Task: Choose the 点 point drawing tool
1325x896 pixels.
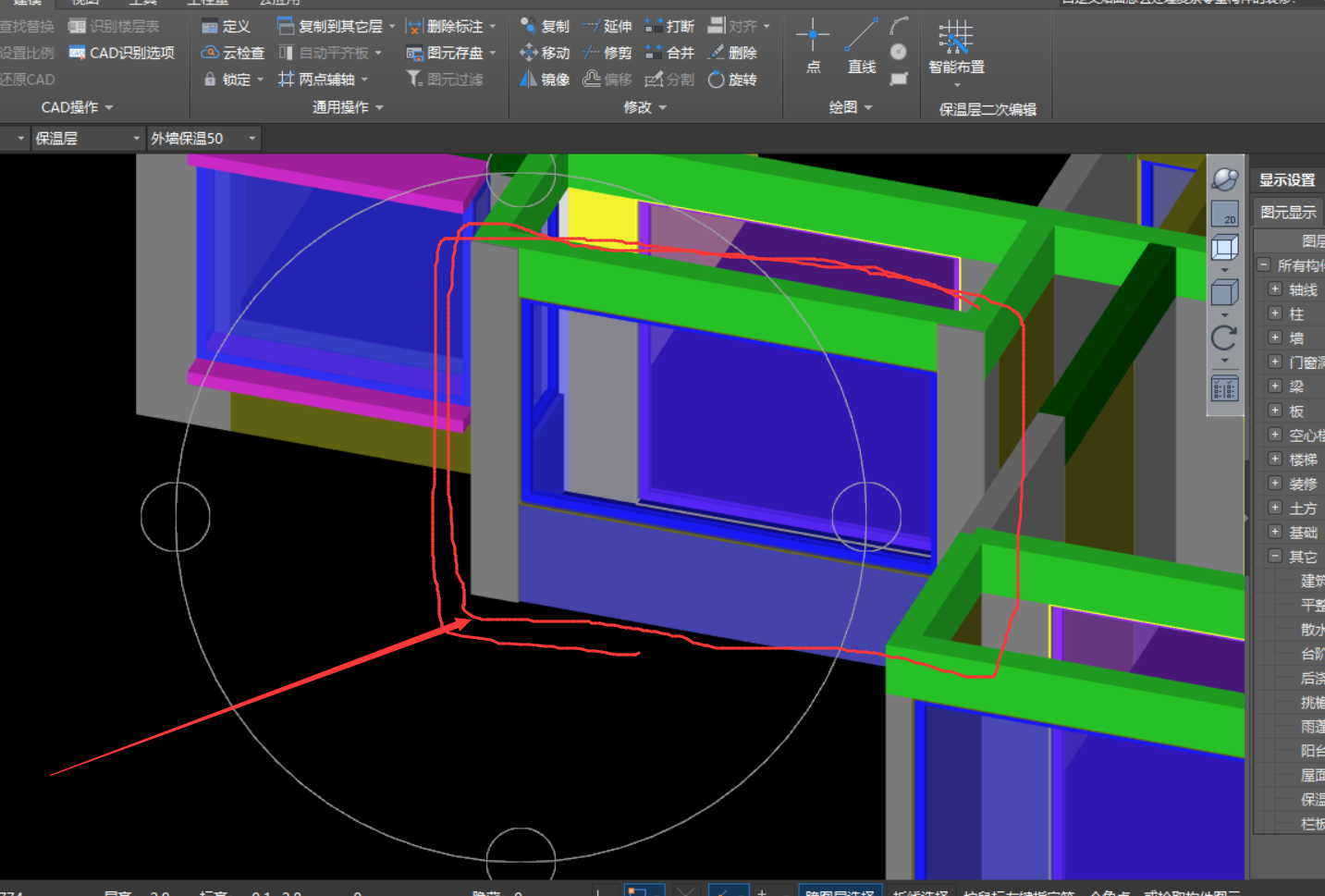Action: 813,45
